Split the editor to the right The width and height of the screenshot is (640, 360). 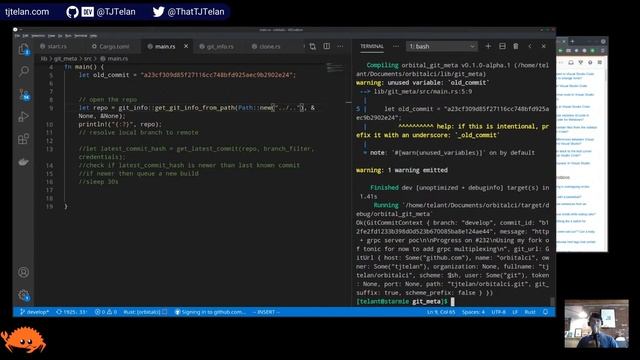pyautogui.click(x=327, y=46)
